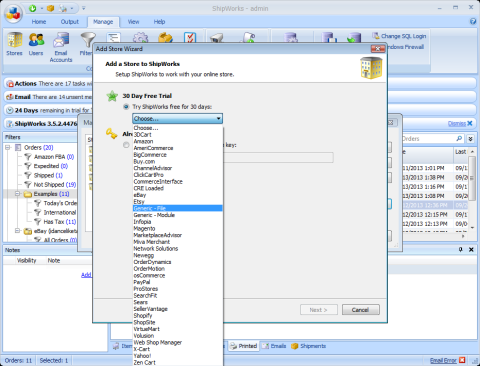Choose 3DCart from store list
The width and height of the screenshot is (480, 366).
point(177,135)
